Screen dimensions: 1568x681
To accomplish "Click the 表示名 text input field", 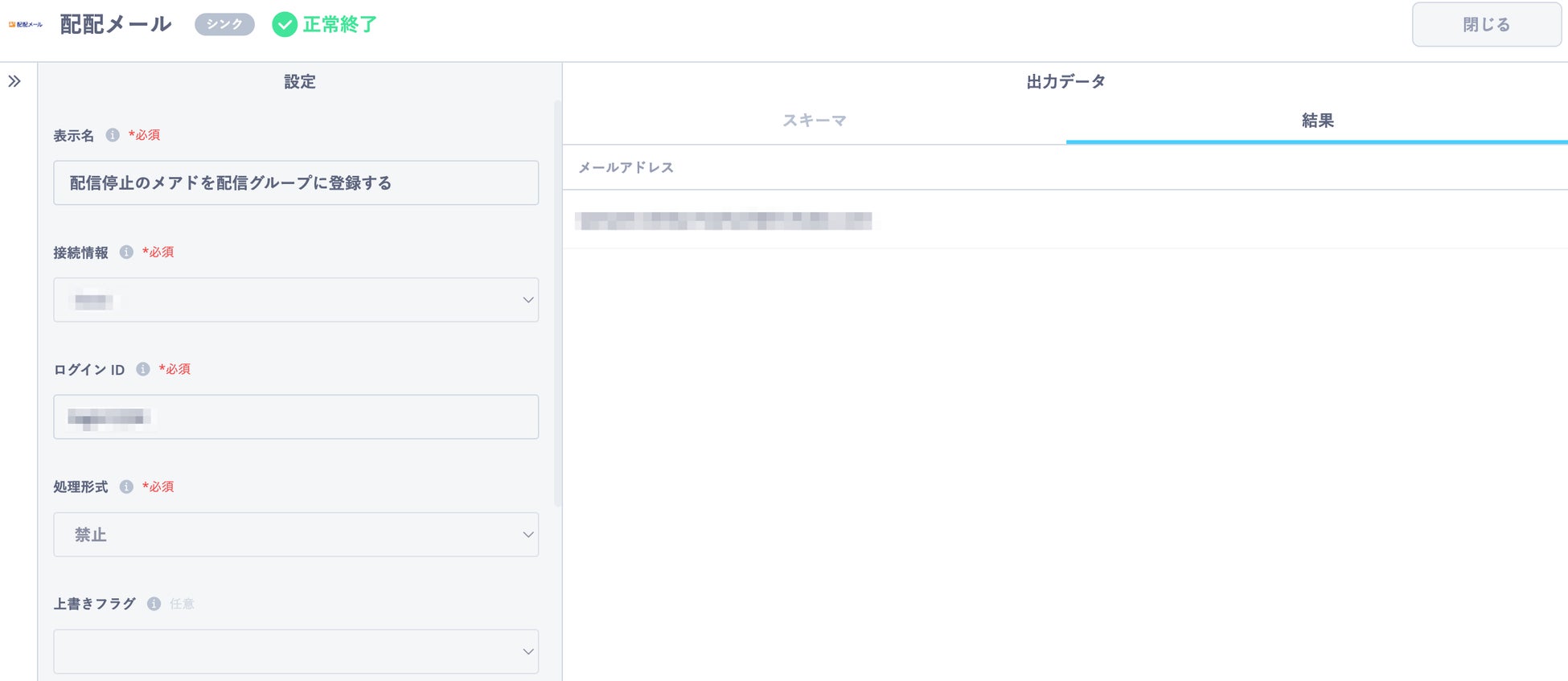I will pos(296,183).
